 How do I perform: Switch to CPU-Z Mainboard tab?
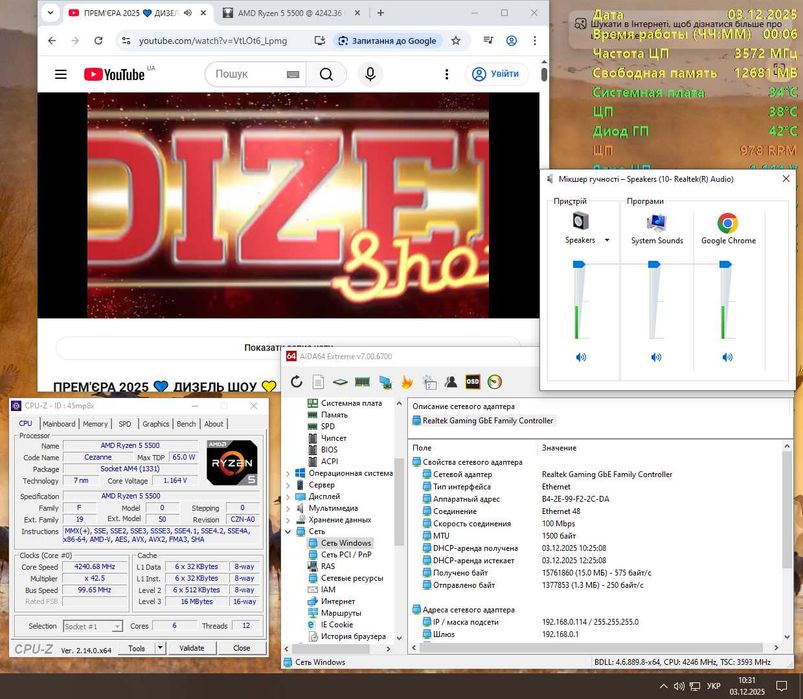pyautogui.click(x=59, y=423)
